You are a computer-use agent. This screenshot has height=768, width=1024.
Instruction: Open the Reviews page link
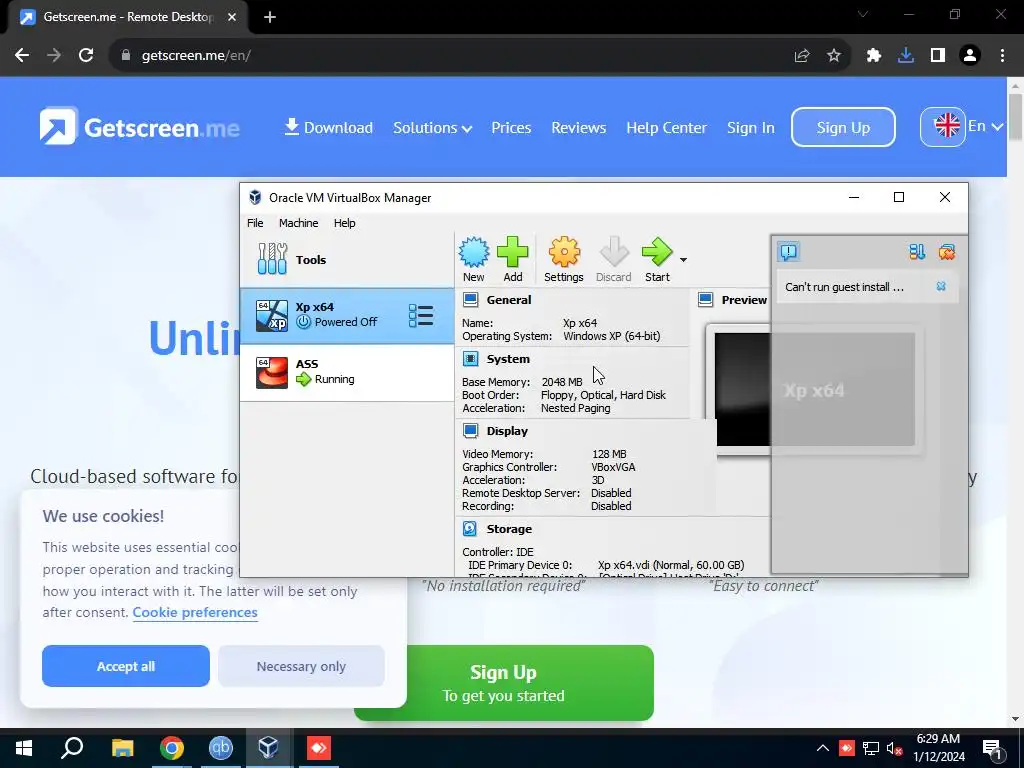pos(579,127)
